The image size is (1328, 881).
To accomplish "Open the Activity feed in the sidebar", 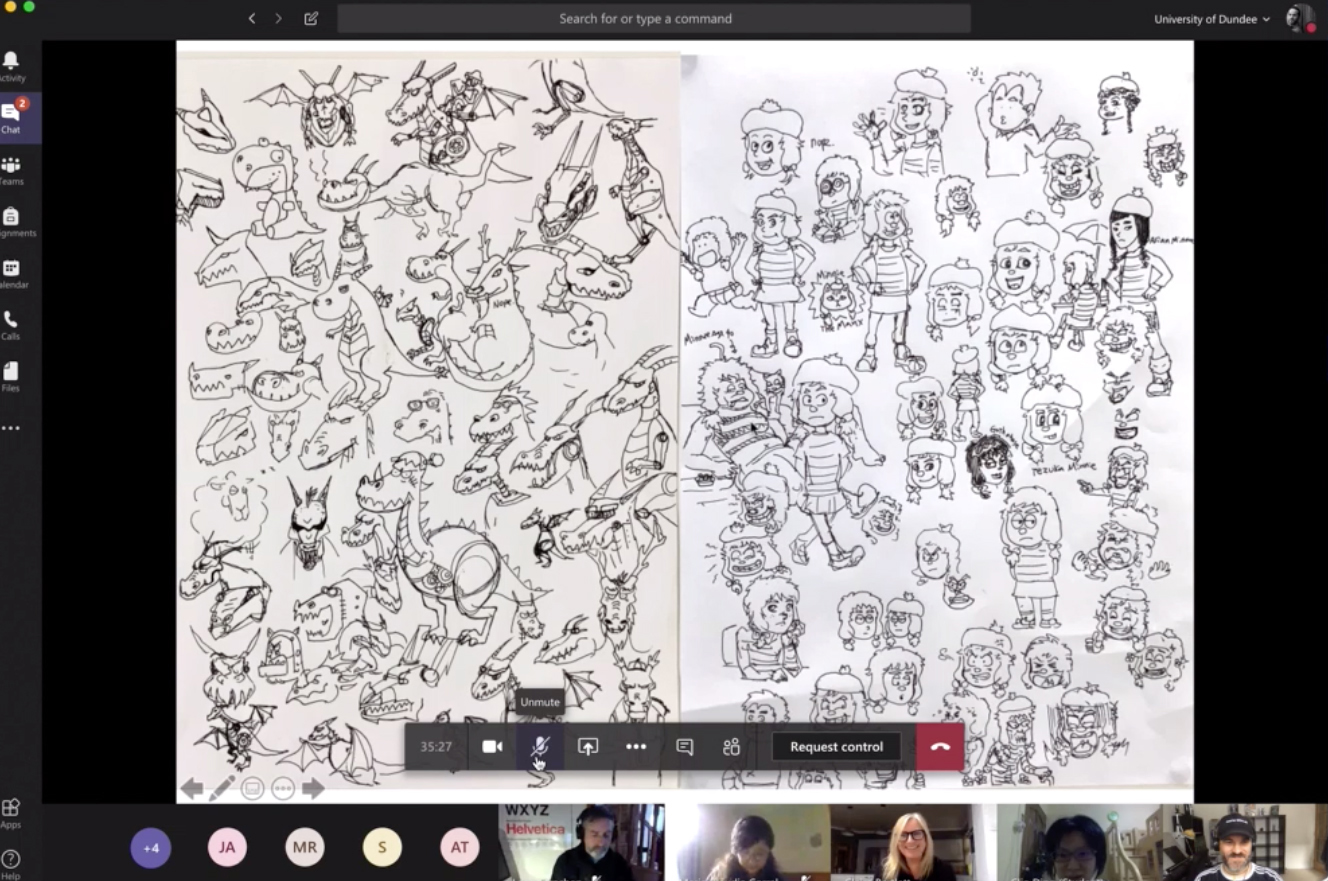I will pyautogui.click(x=12, y=62).
